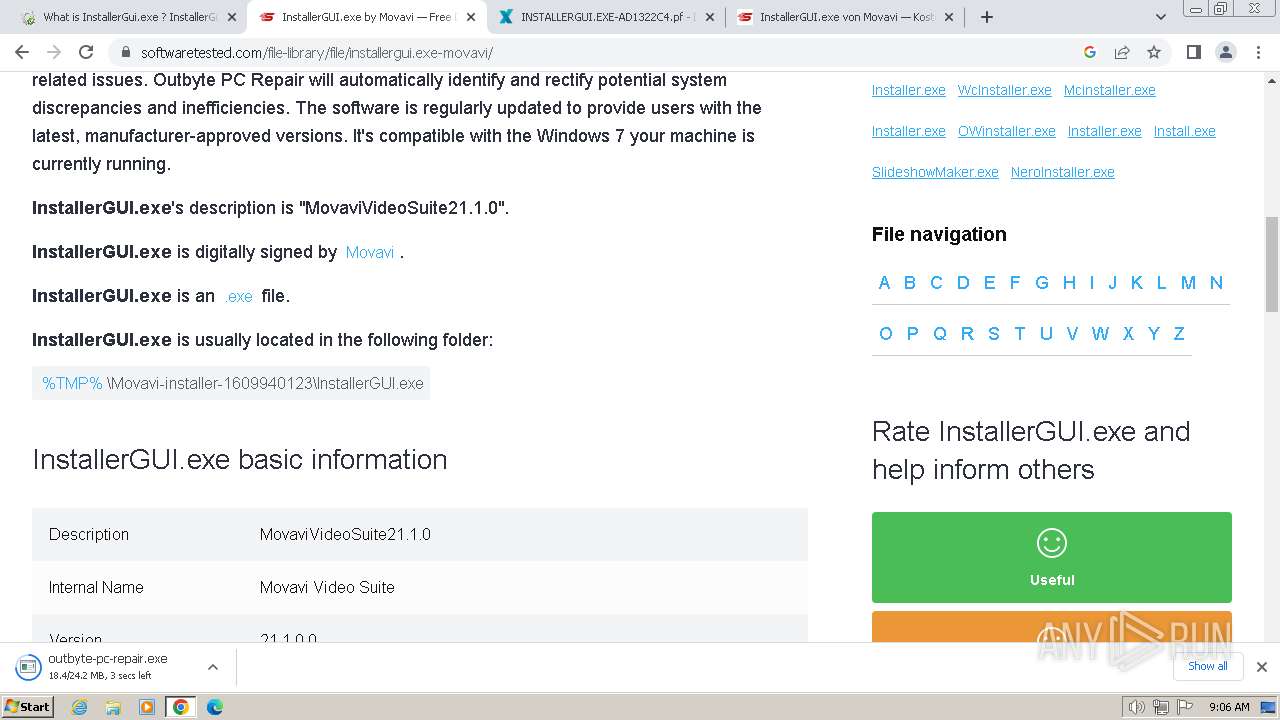Open the Movavi signer link
This screenshot has height=720, width=1280.
tap(370, 252)
